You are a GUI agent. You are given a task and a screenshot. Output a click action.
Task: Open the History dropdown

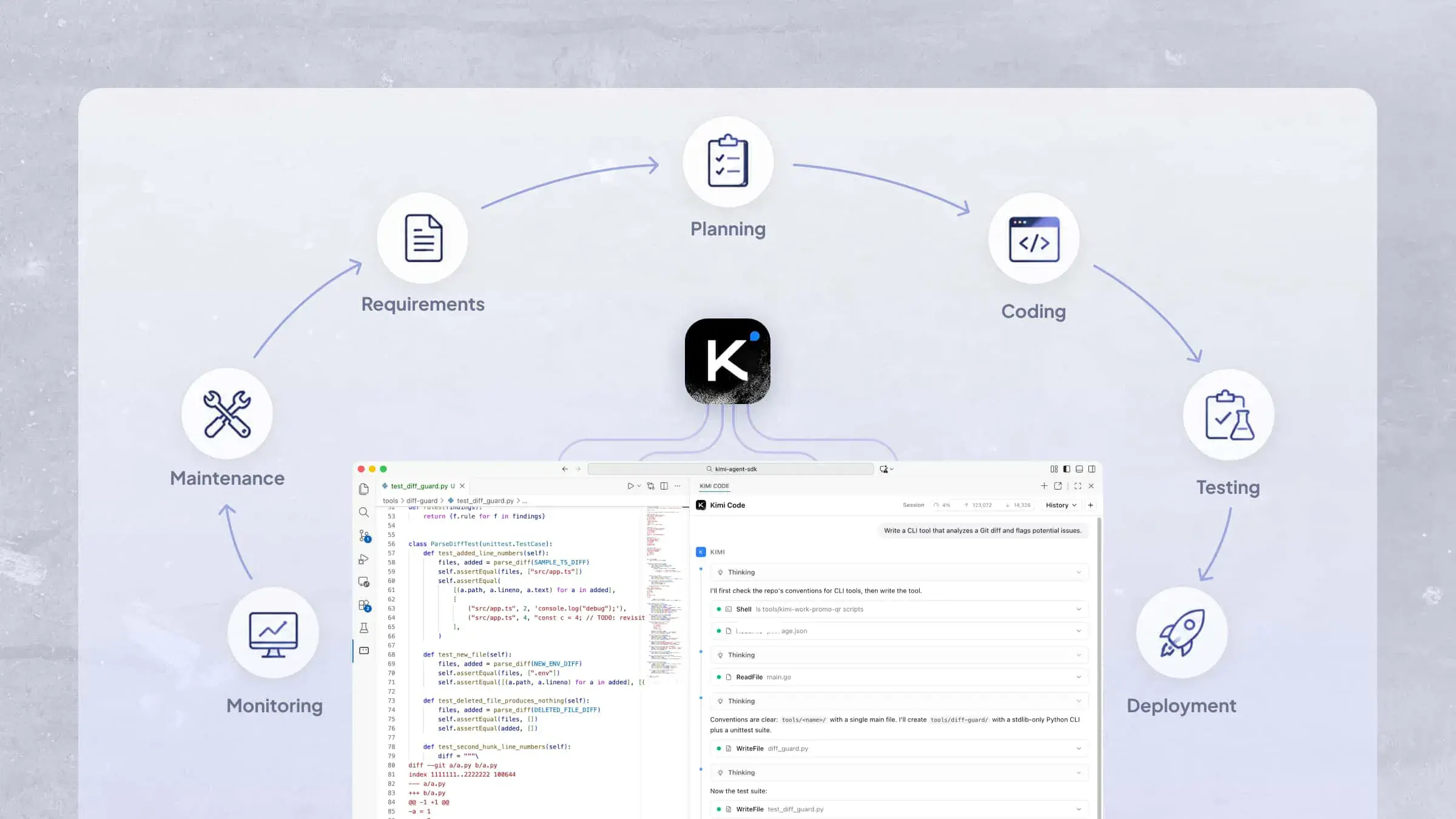click(1061, 505)
